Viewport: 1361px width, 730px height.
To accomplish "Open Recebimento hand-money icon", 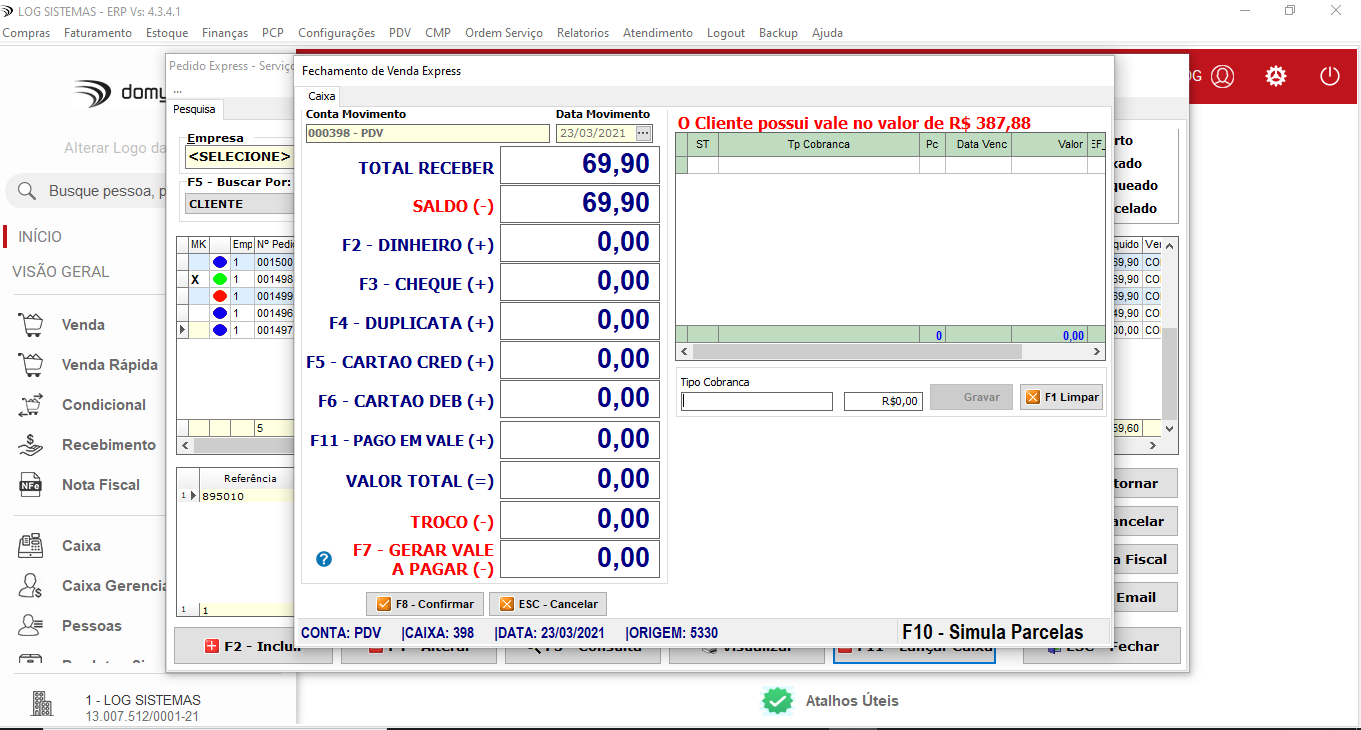I will click(x=31, y=445).
